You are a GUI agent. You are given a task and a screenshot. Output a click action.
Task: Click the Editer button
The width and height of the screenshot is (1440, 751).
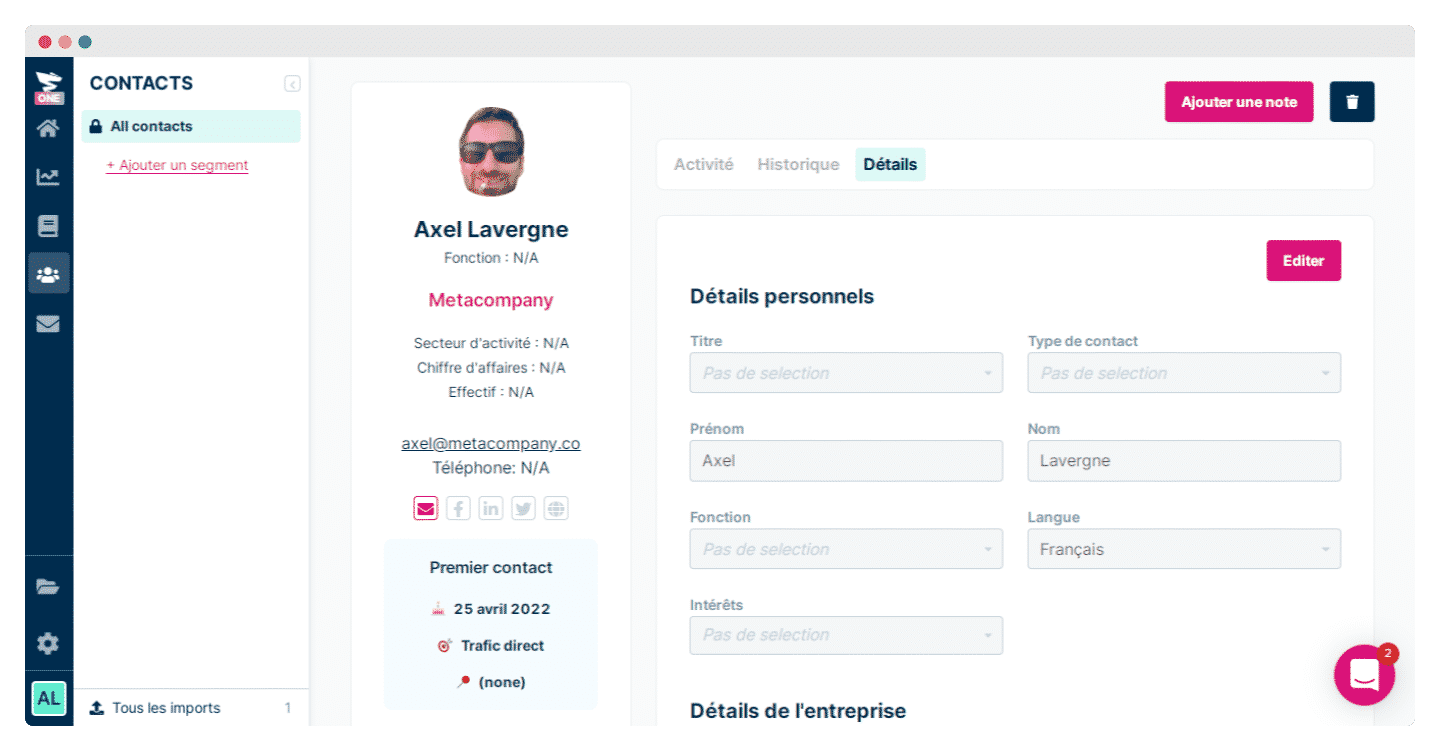(1303, 261)
